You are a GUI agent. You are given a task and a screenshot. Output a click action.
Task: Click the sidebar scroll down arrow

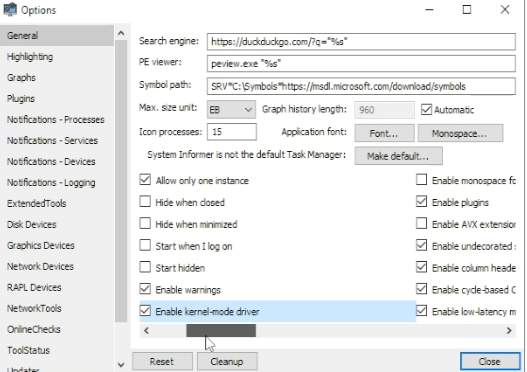click(121, 365)
